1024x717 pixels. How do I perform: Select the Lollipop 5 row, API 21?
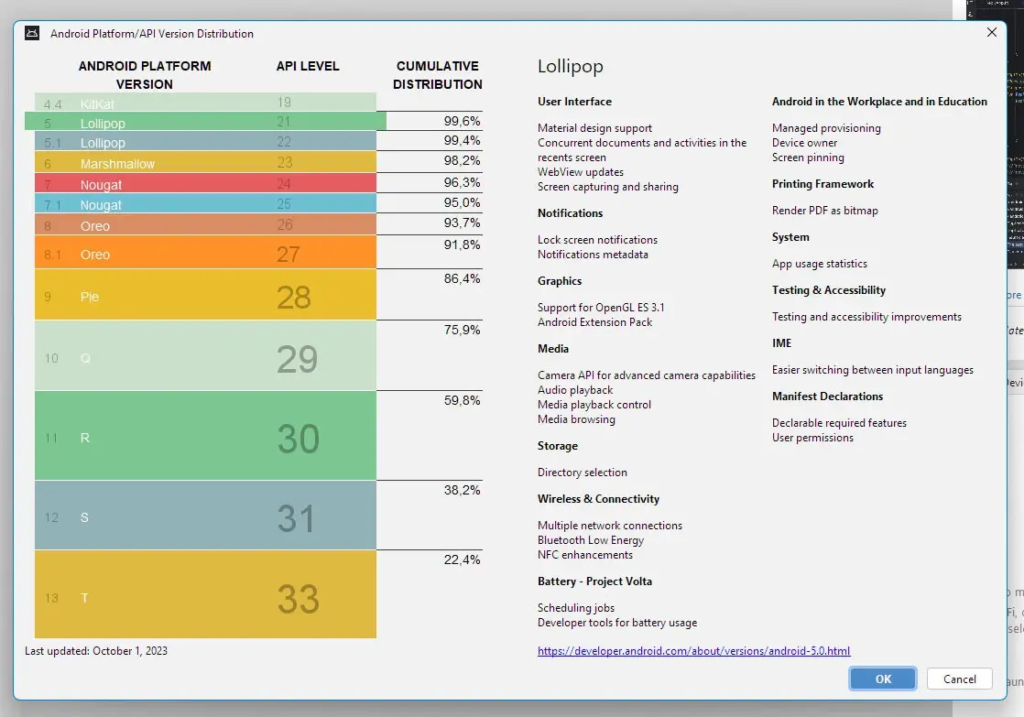[205, 122]
